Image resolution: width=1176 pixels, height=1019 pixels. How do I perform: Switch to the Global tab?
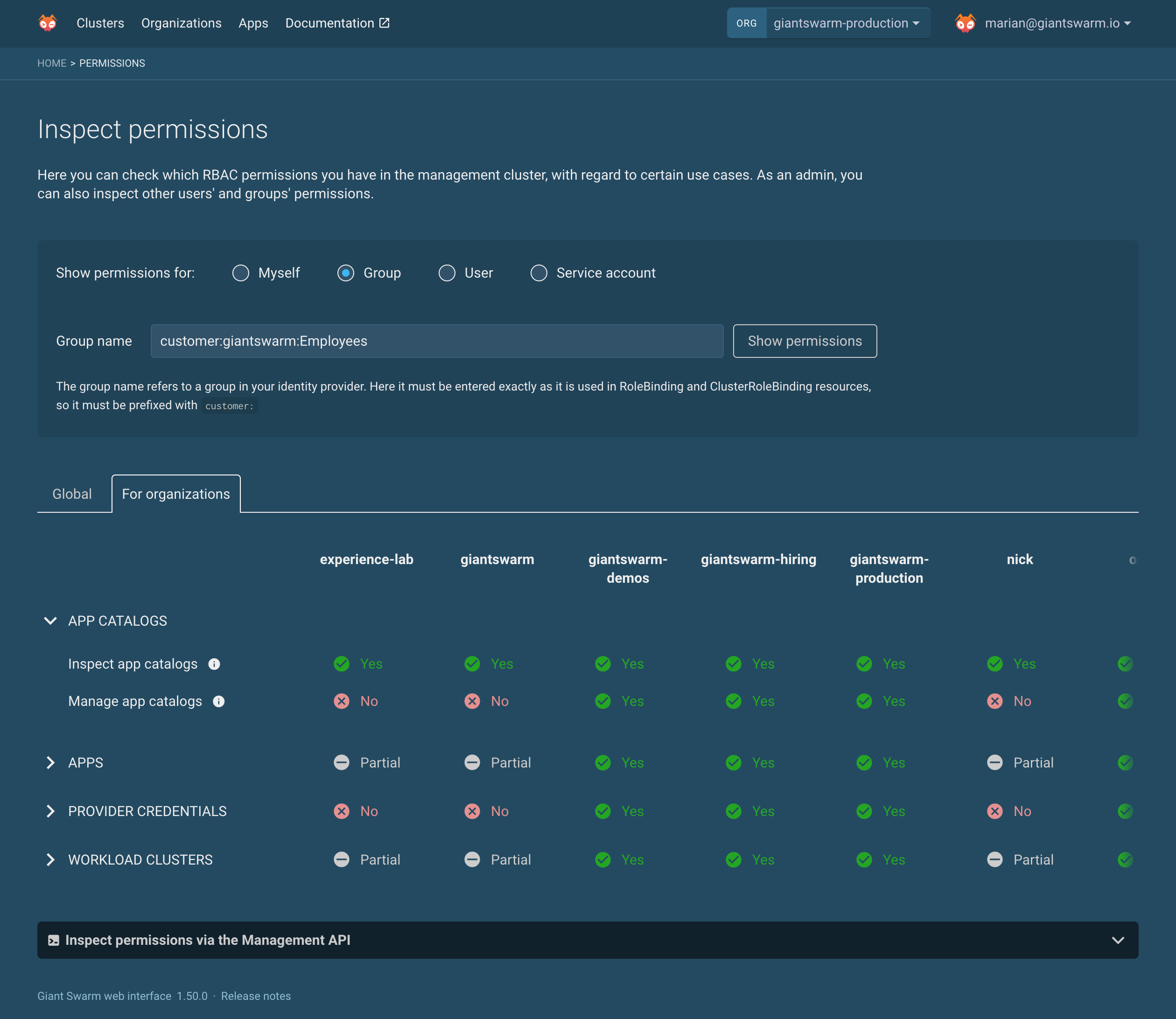[71, 494]
